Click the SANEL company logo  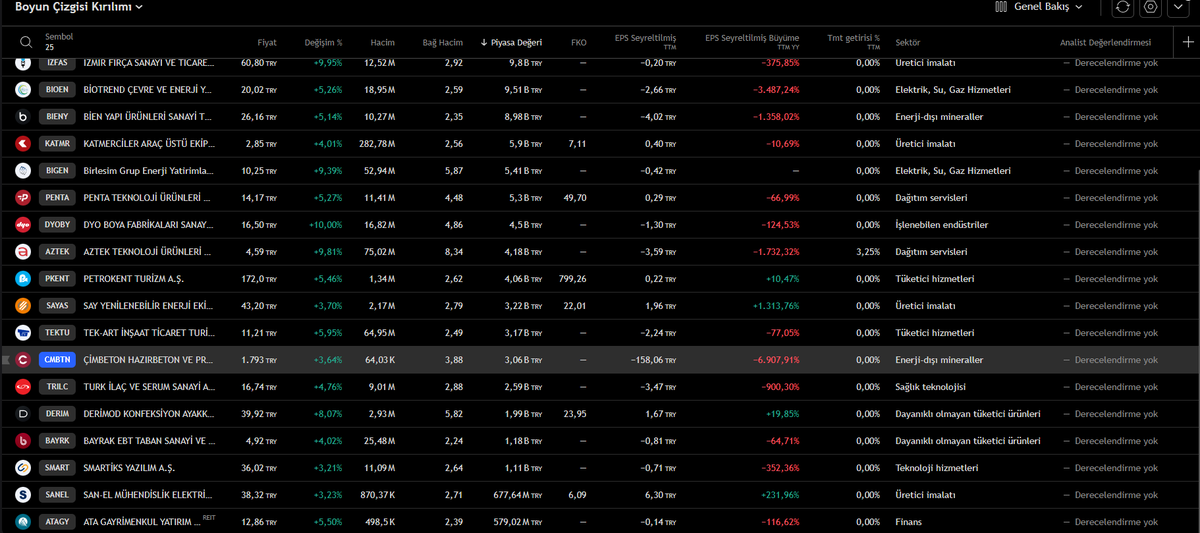click(23, 495)
